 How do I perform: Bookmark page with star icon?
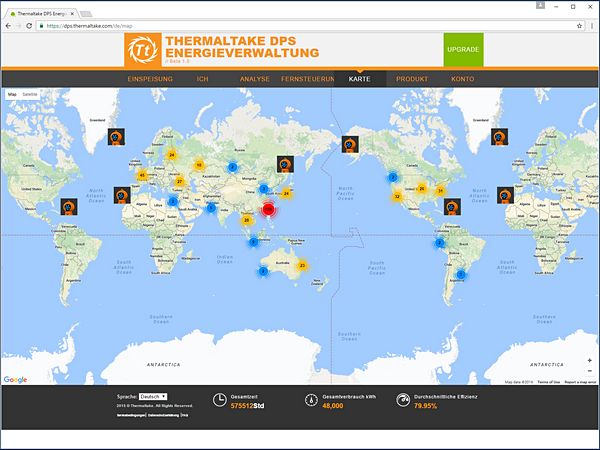[x=579, y=26]
